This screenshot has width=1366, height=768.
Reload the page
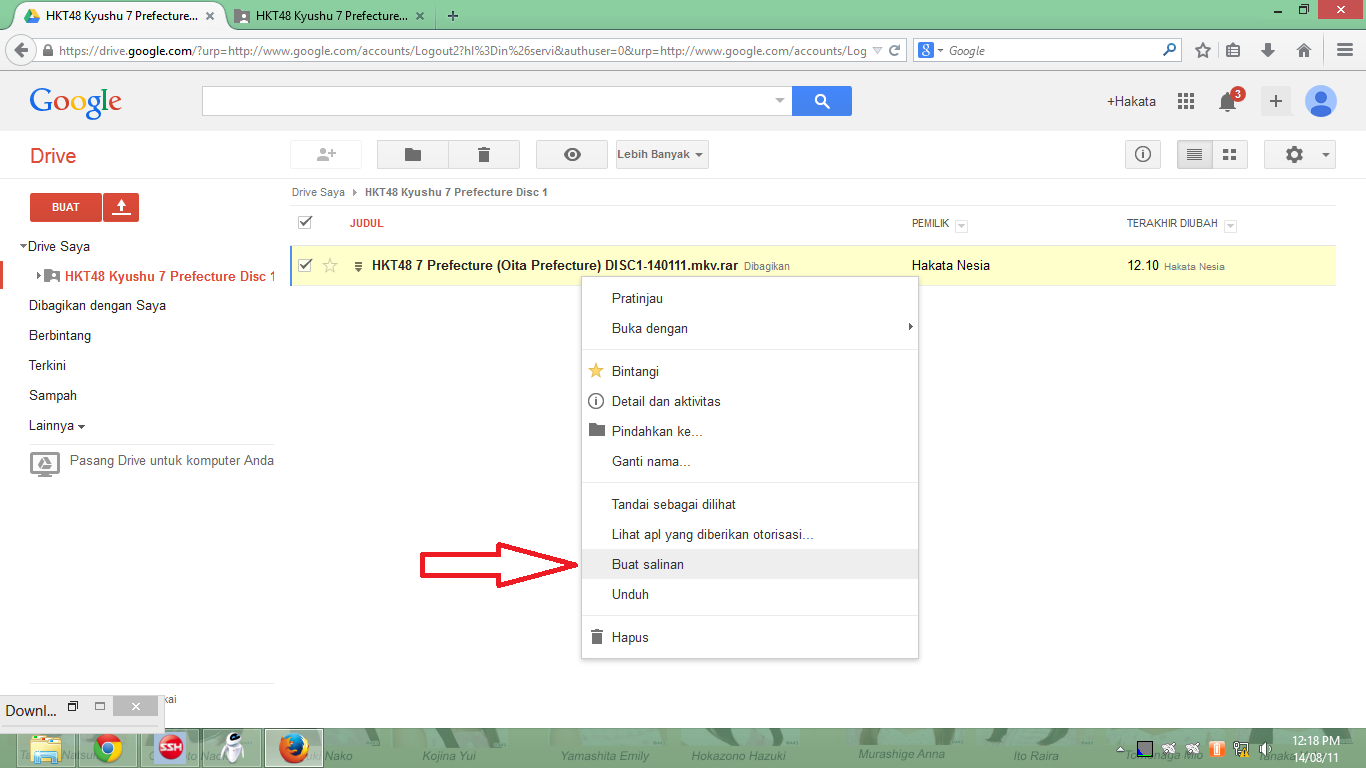(x=894, y=50)
